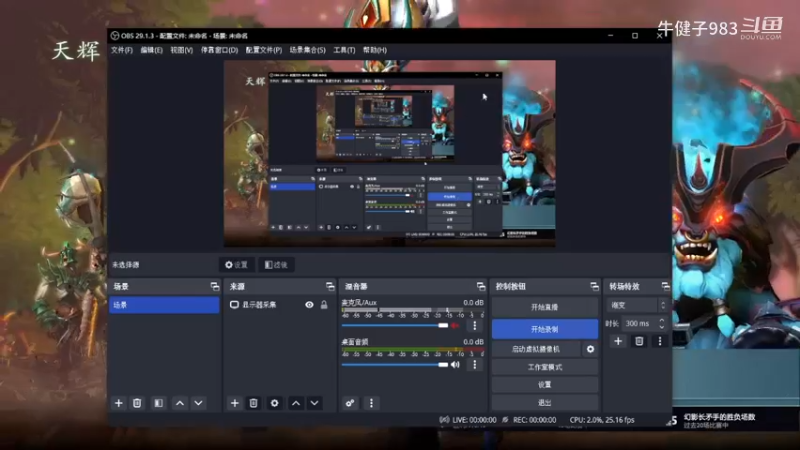Click the 开始直播 start streaming button
Screen dimensions: 800x450
click(545, 307)
